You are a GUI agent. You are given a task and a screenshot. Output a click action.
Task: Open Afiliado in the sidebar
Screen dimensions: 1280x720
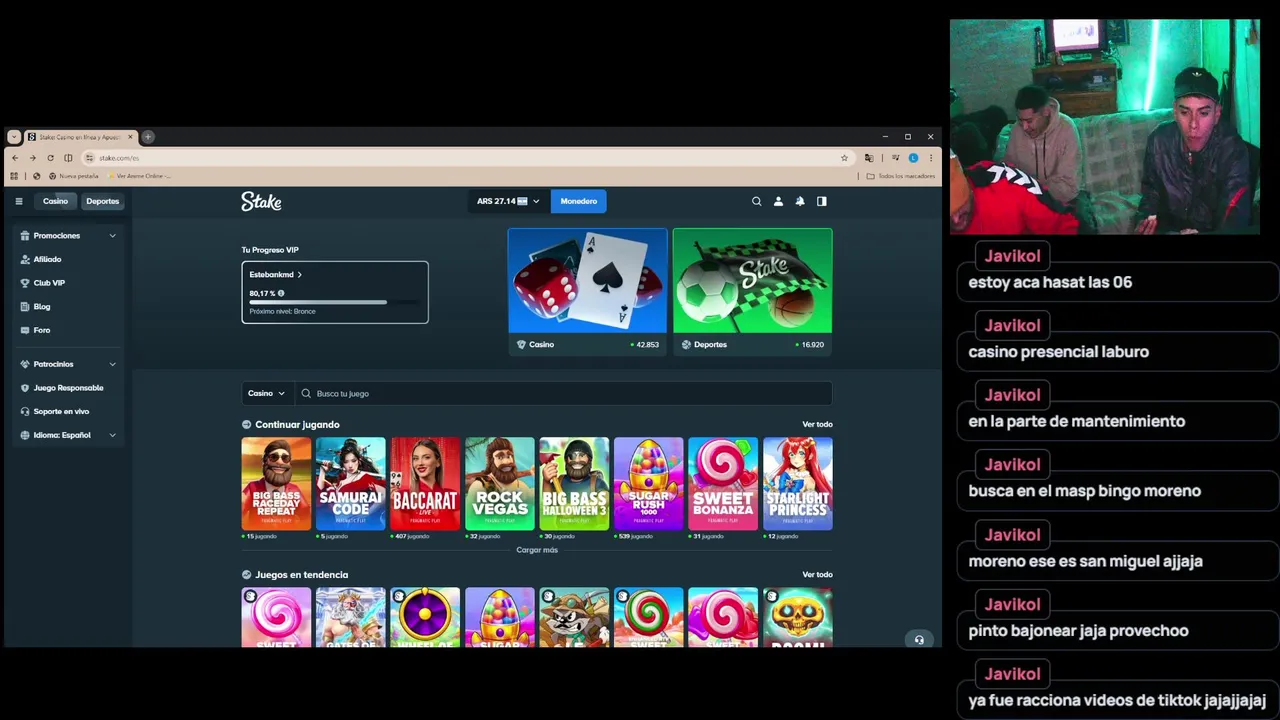pyautogui.click(x=67, y=259)
